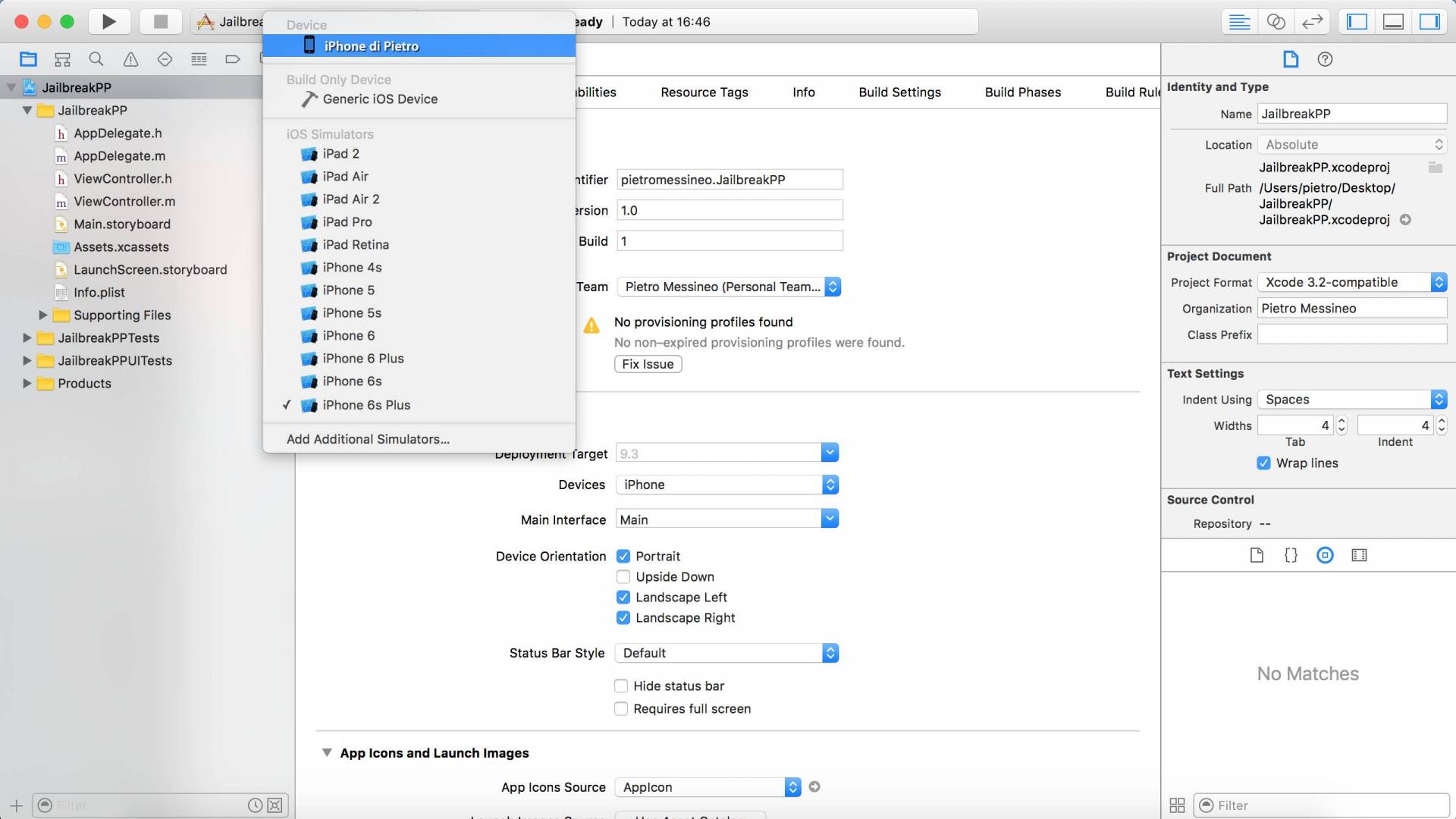Show only recent files filter icon

[256, 805]
